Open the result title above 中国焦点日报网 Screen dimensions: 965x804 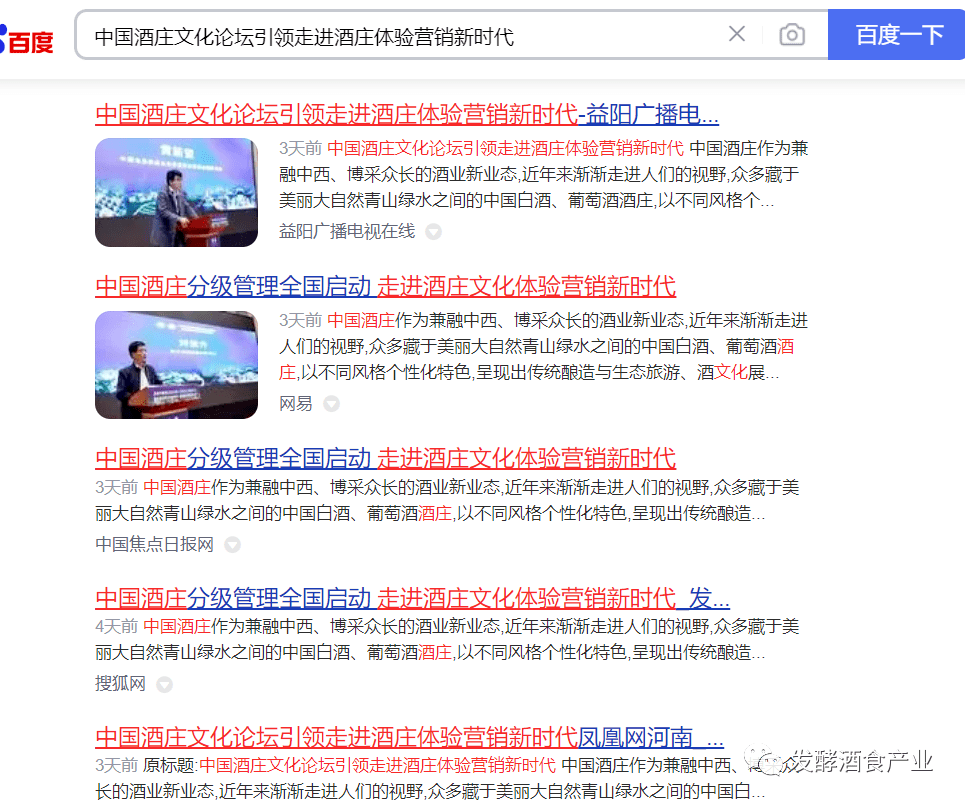pos(385,459)
